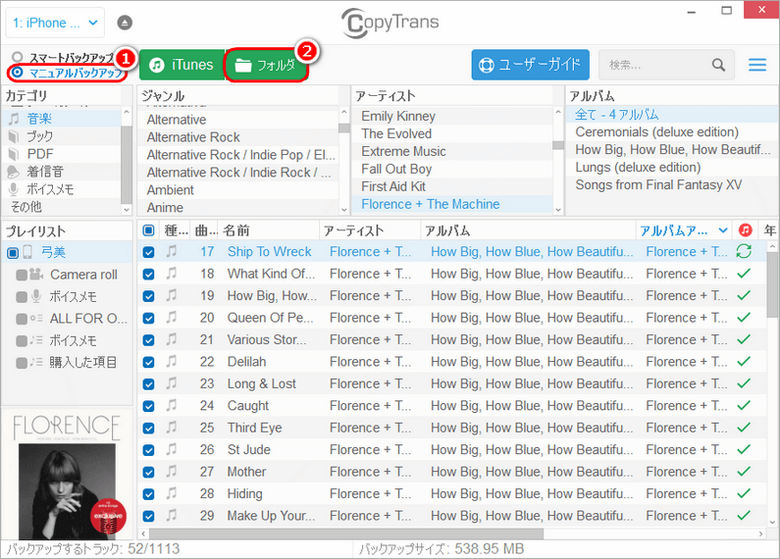Sort by アルバム column header in track list
780x559 pixels.
coord(529,230)
